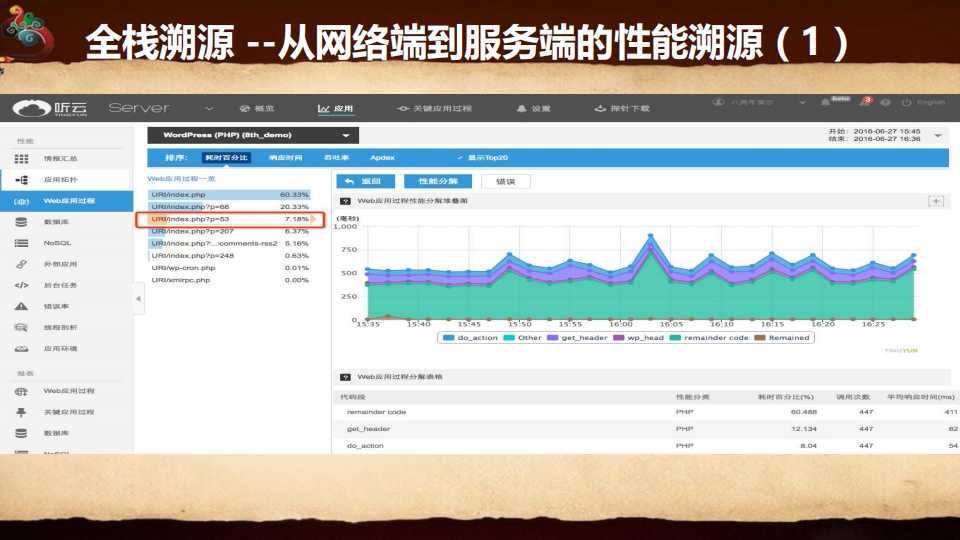960x540 pixels.
Task: Open WordPress (PHP) application dropdown
Action: click(253, 135)
